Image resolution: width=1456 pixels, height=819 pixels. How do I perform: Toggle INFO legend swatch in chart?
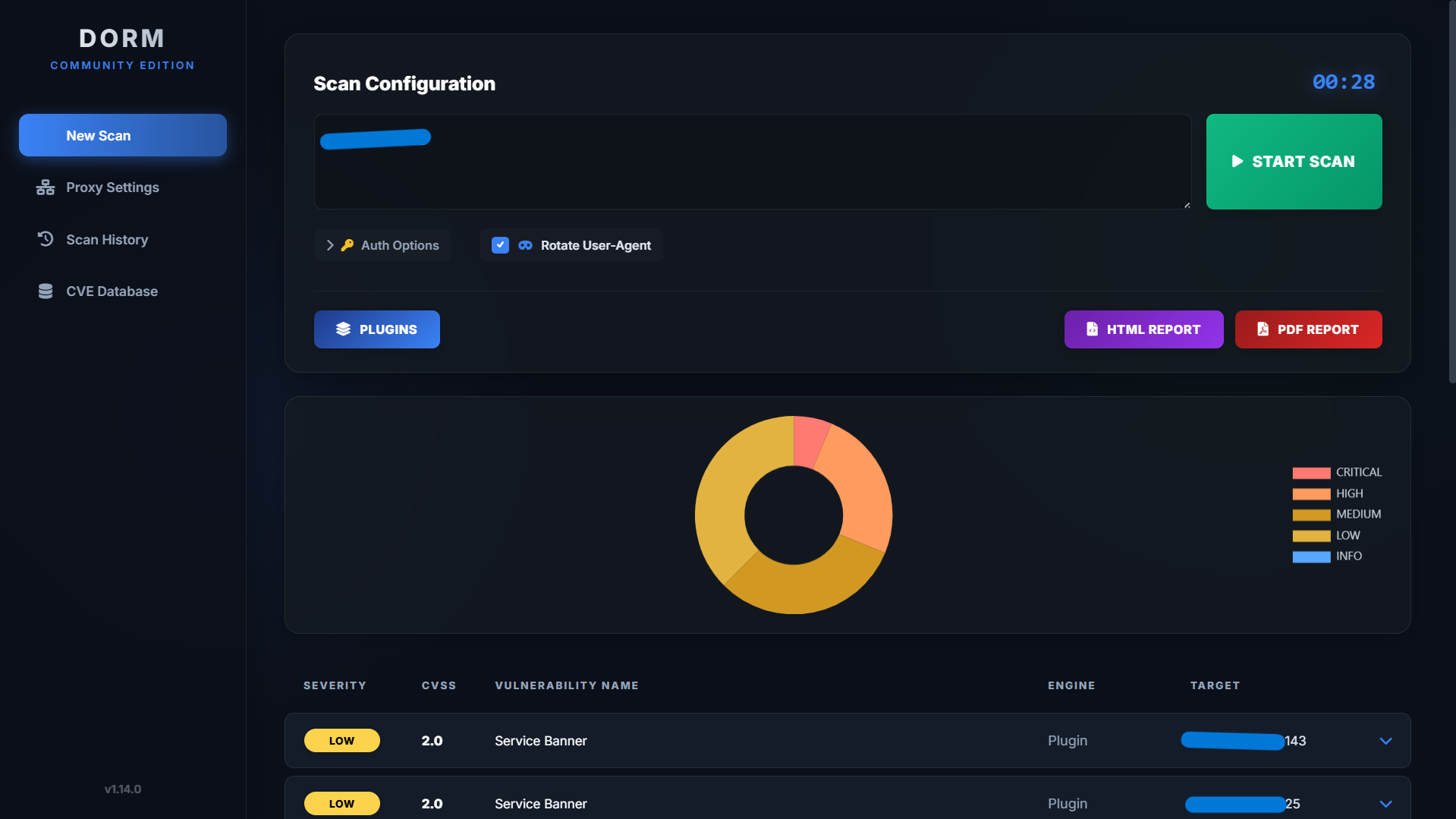(1311, 556)
